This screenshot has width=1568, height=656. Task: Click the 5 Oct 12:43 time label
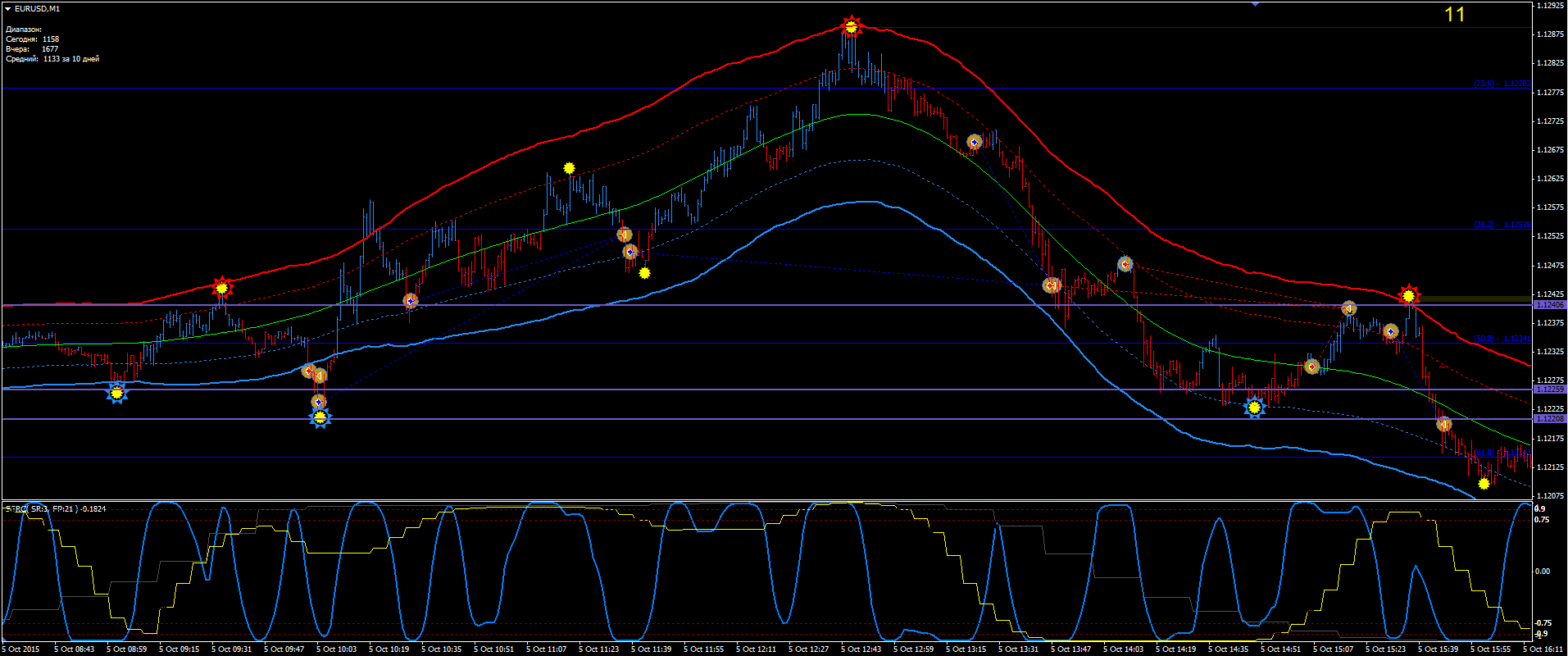click(861, 649)
